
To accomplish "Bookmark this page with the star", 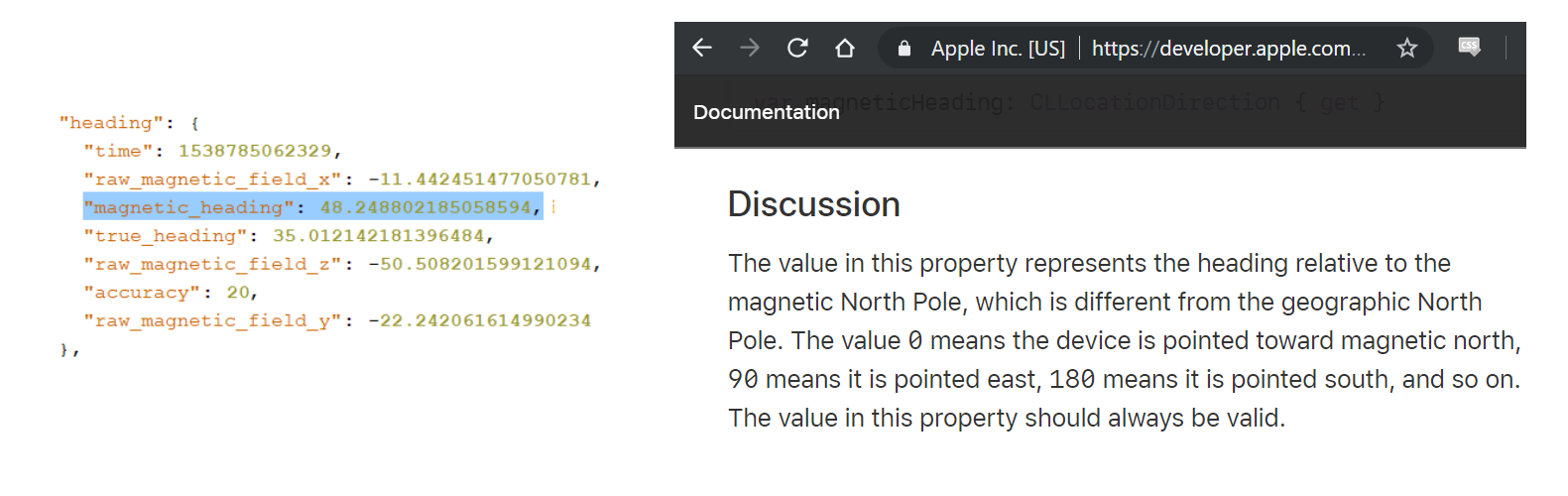I will tap(1406, 48).
